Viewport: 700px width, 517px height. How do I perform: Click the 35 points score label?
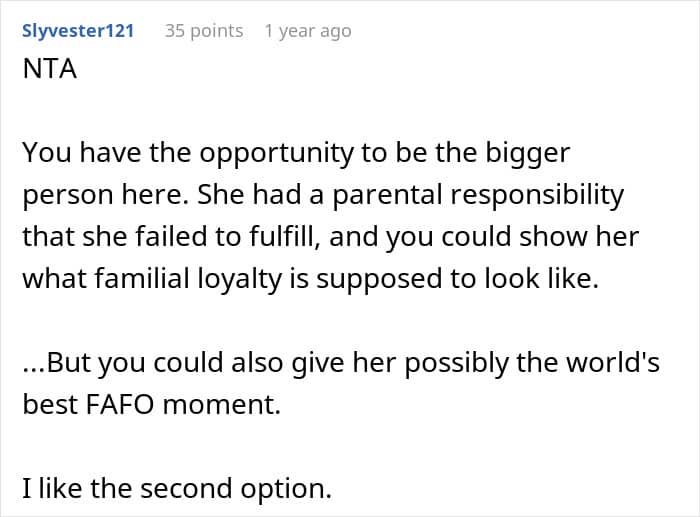tap(204, 31)
